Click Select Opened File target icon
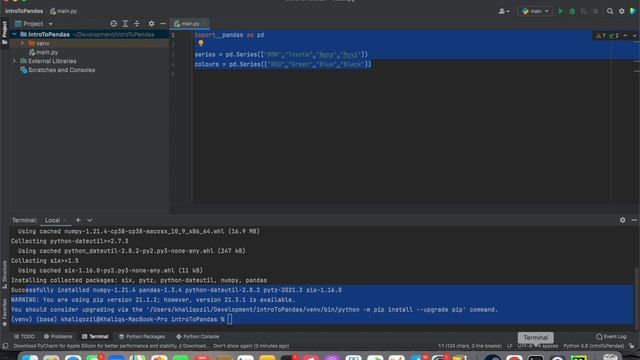Image resolution: width=640 pixels, height=360 pixels. point(113,24)
